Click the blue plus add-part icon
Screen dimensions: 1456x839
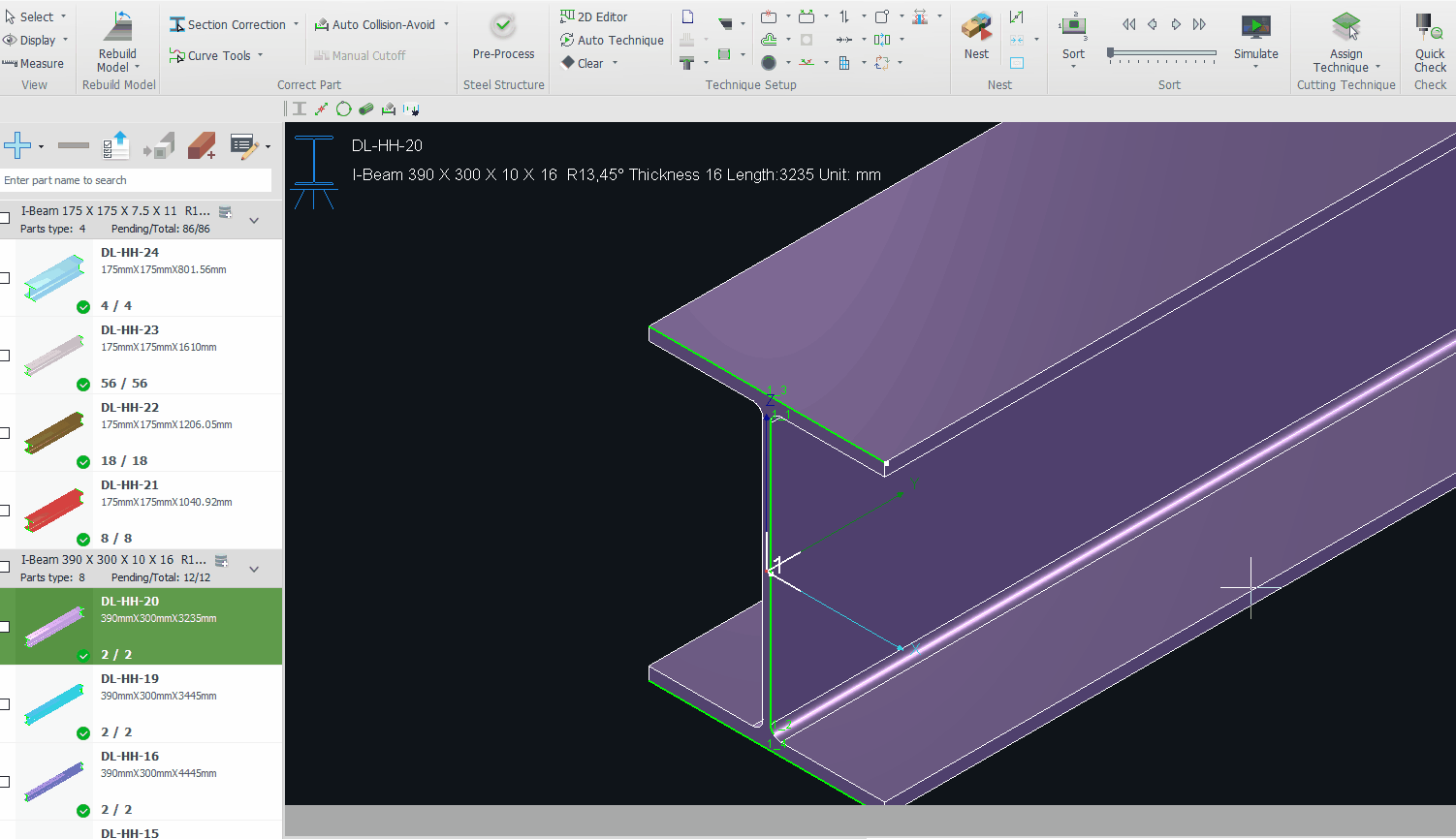point(17,146)
